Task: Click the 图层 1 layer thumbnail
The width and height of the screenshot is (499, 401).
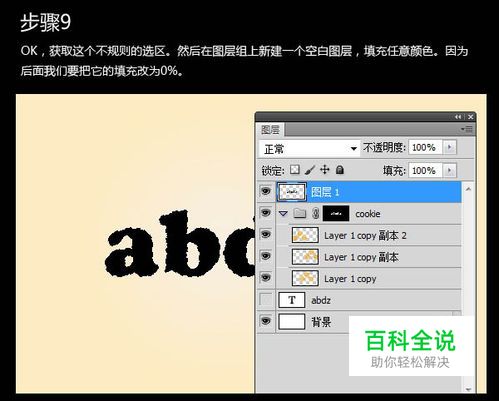Action: coord(292,192)
